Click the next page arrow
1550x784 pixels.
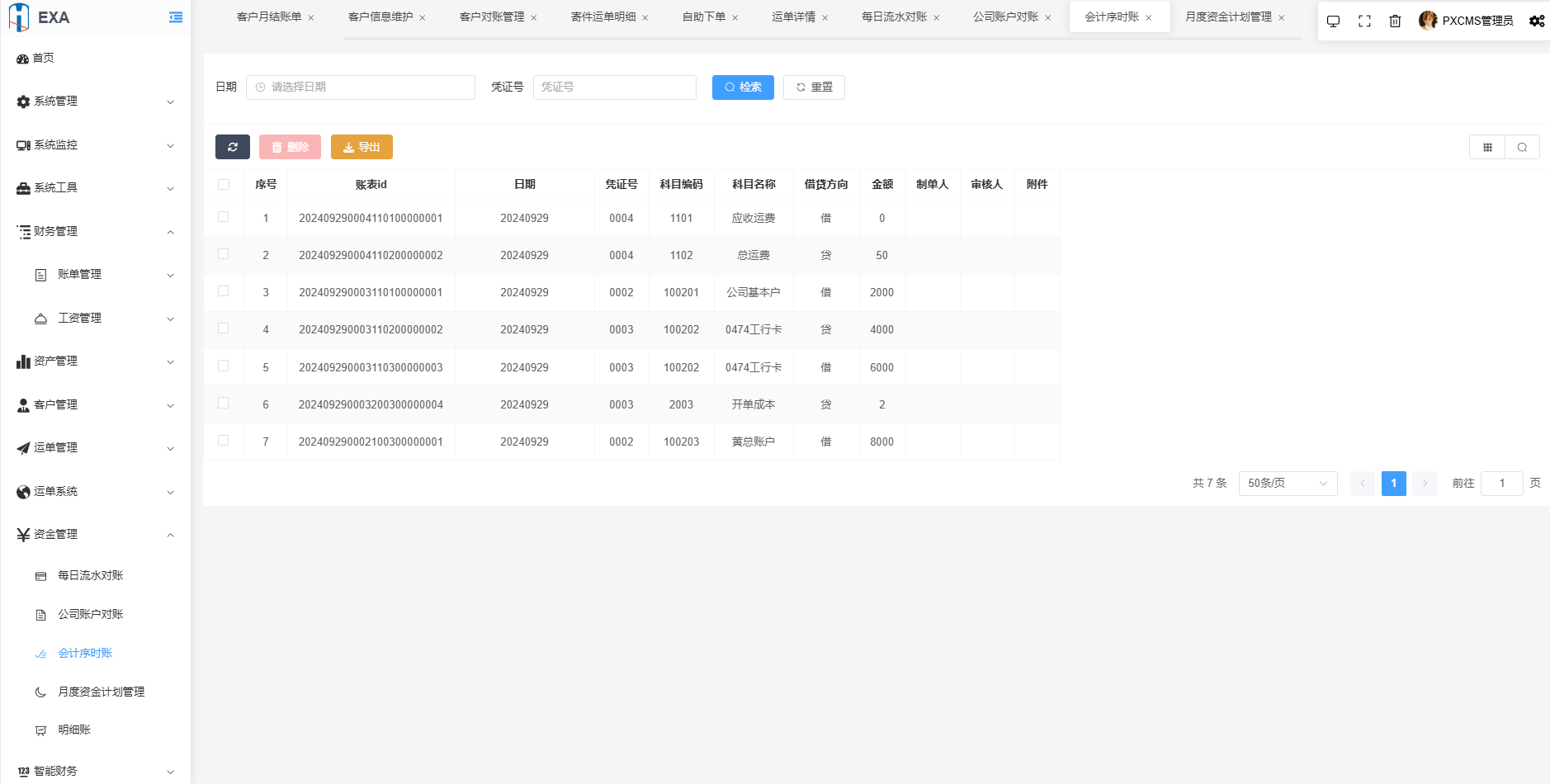click(x=1425, y=484)
